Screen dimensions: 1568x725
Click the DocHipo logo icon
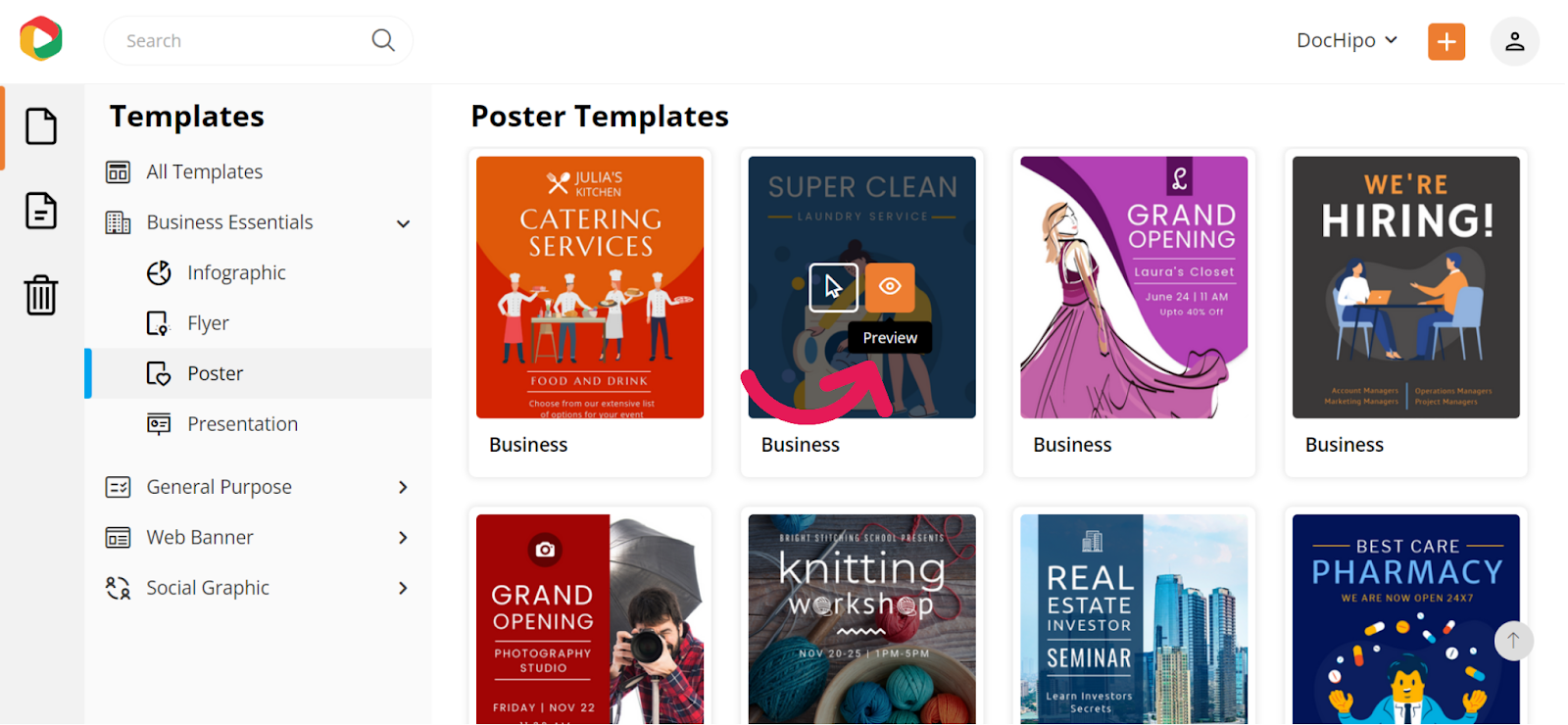(41, 39)
